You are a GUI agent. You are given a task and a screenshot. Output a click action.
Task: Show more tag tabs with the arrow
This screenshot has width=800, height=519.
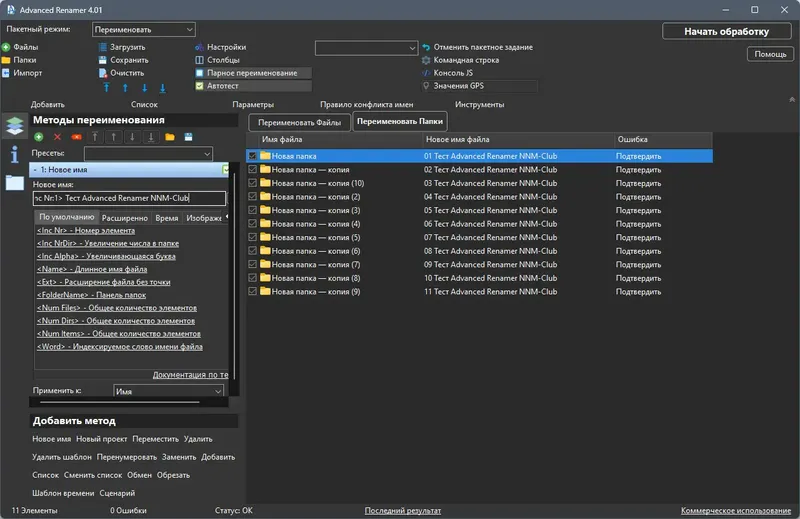(x=227, y=217)
